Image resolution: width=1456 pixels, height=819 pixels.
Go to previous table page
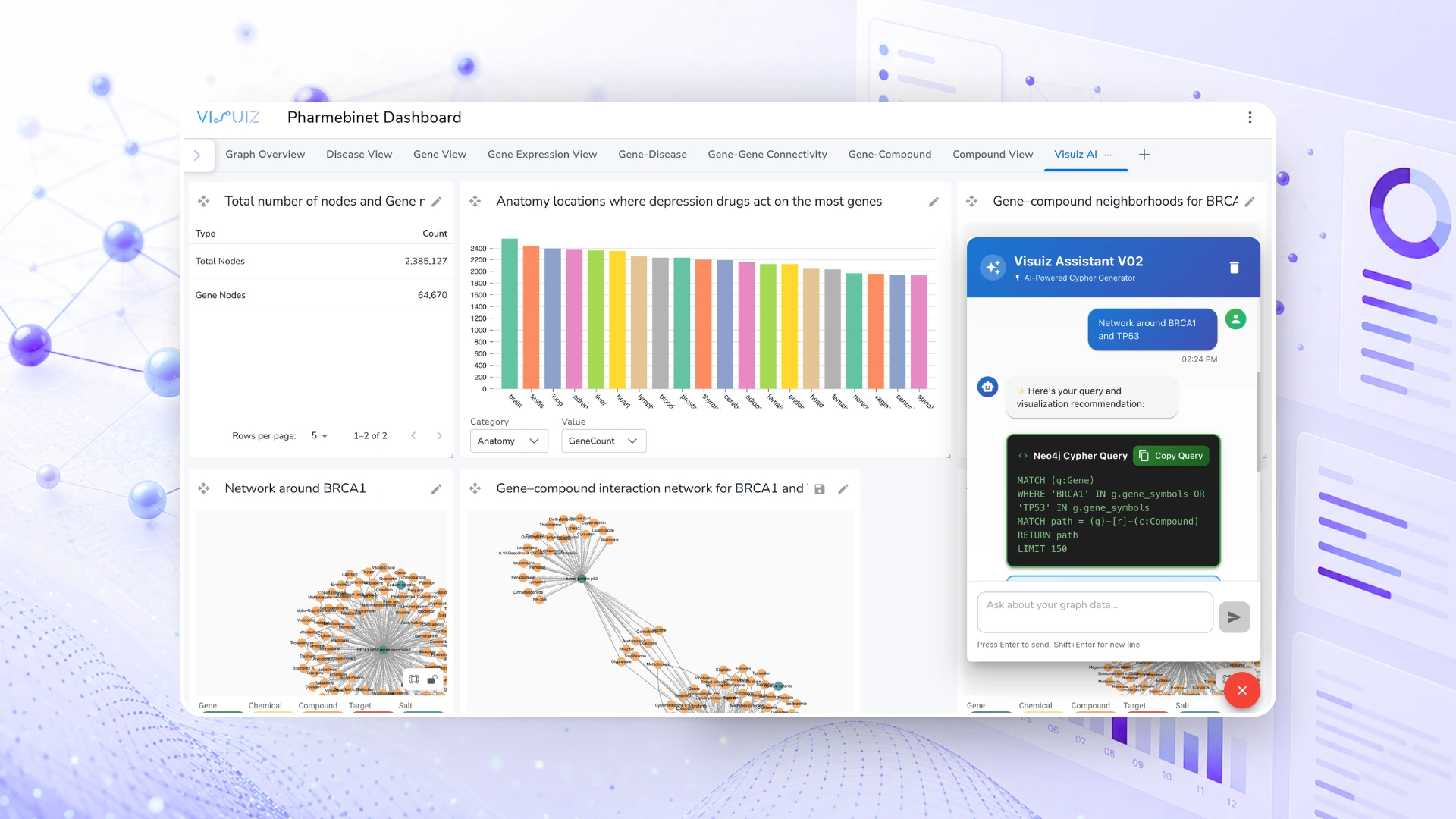pos(413,436)
